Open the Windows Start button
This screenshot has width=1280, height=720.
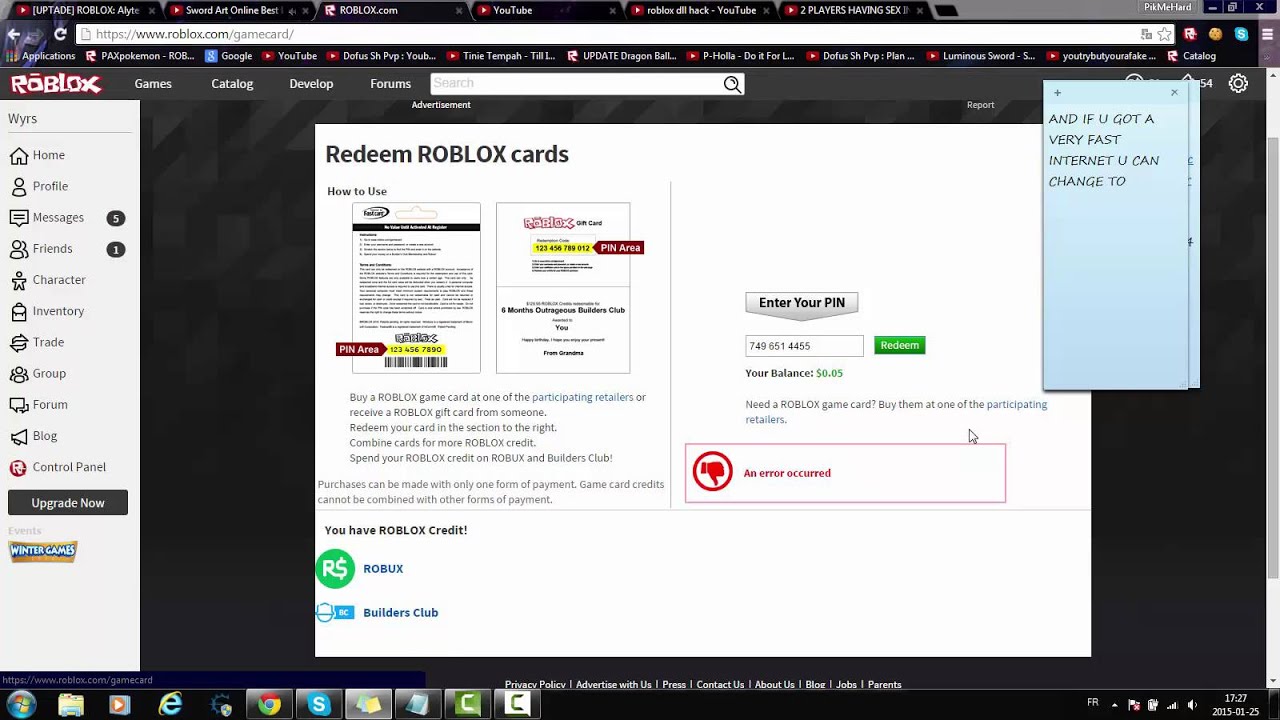tap(21, 705)
